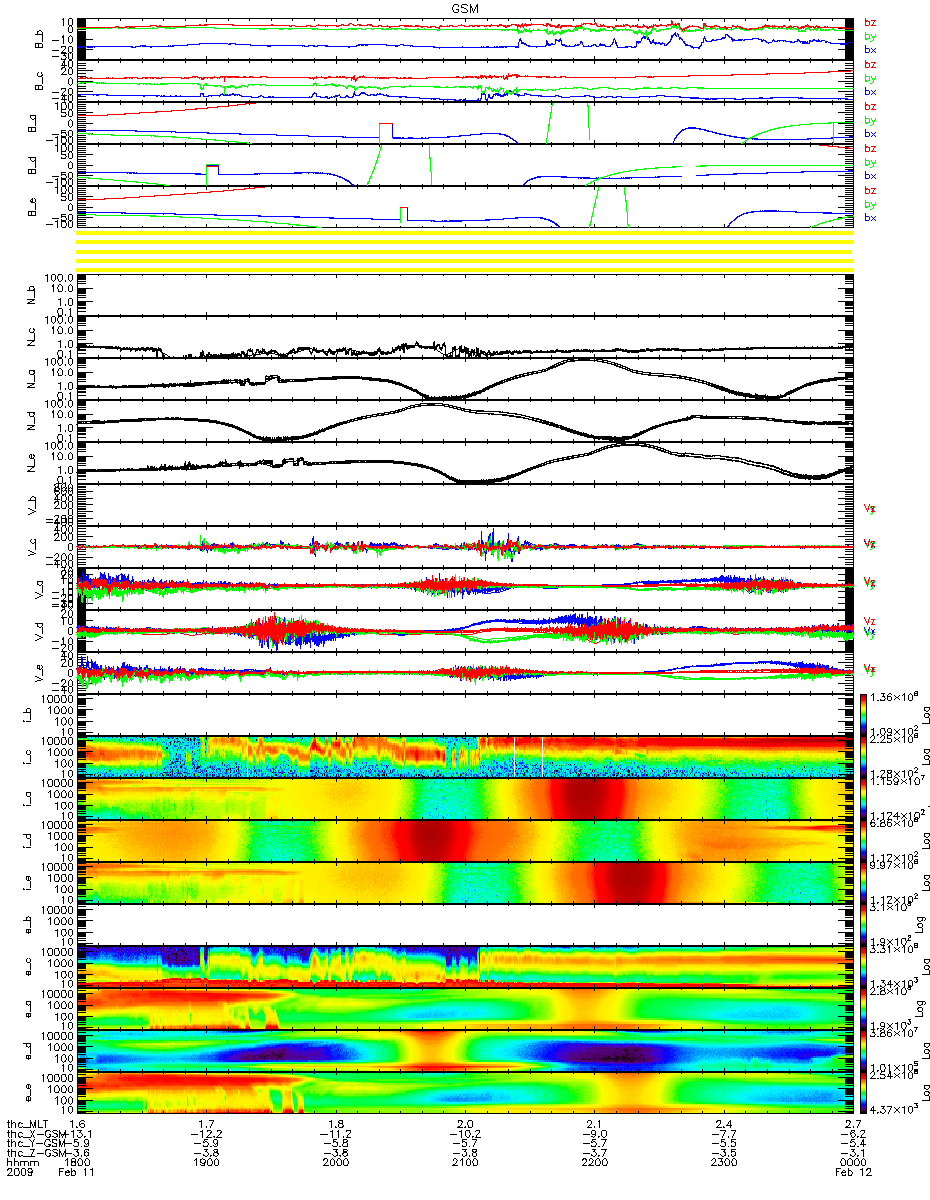Click the 2200 time tick label
The height and width of the screenshot is (1200, 930).
593,1164
